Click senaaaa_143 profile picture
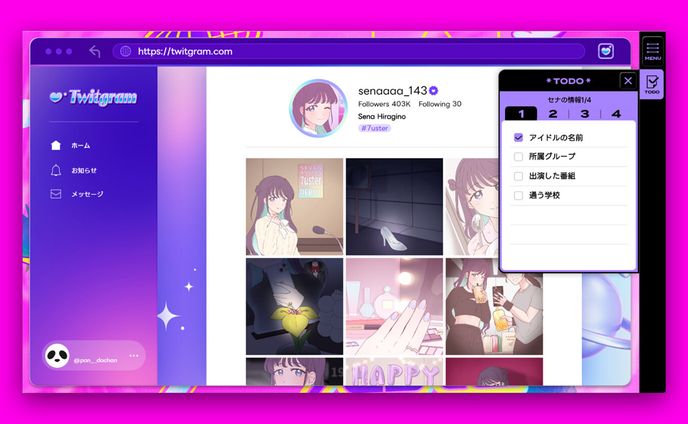The image size is (688, 424). (x=319, y=108)
